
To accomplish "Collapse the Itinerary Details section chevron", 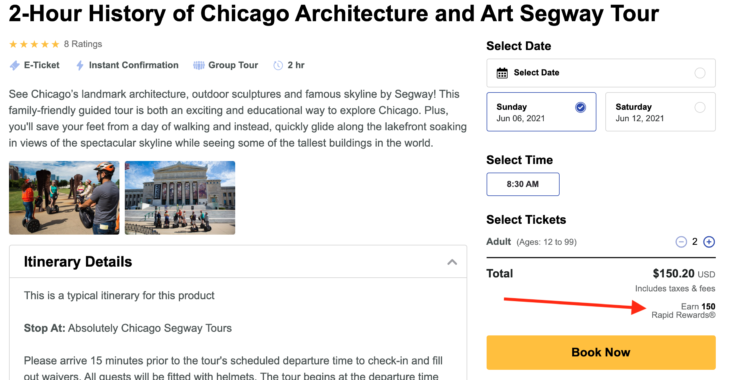I will coord(452,262).
